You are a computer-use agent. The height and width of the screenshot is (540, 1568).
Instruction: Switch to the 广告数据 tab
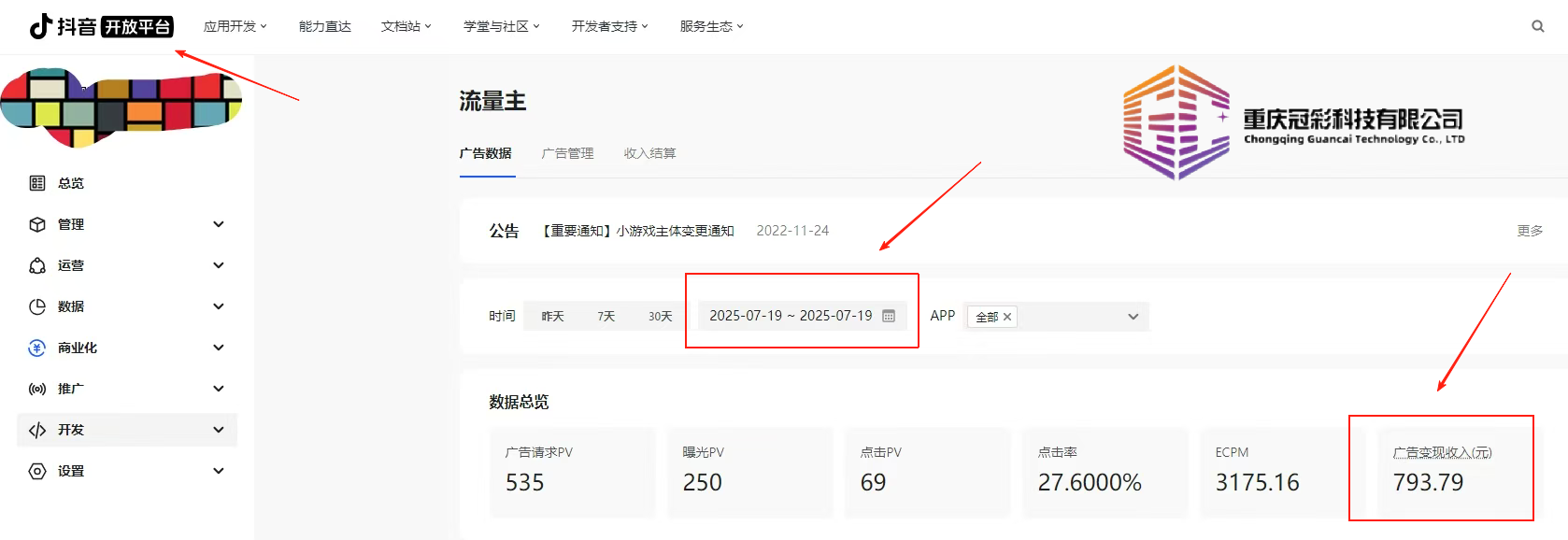[x=486, y=153]
